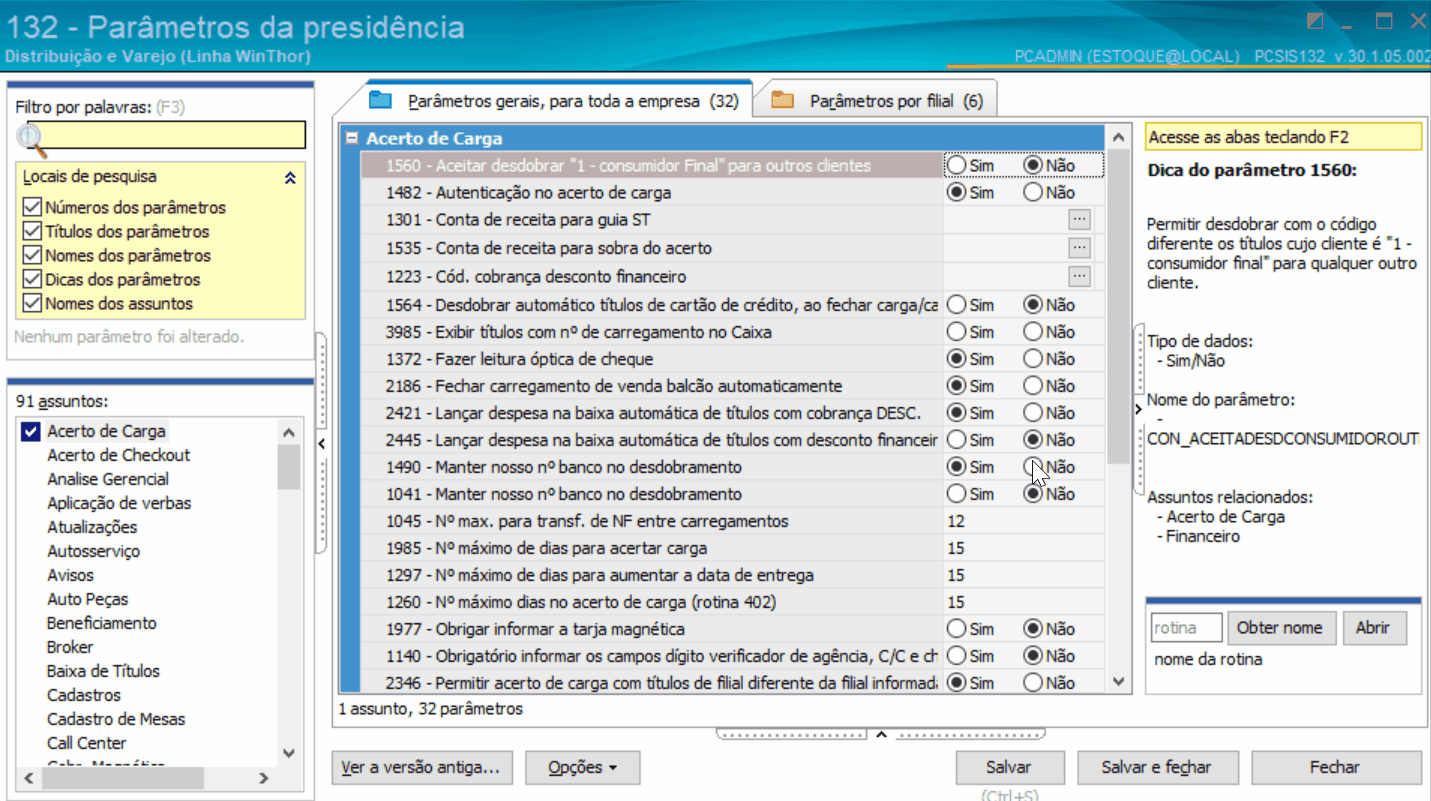Click the magnifier icon in word filter
The image size is (1431, 801).
pyautogui.click(x=32, y=140)
